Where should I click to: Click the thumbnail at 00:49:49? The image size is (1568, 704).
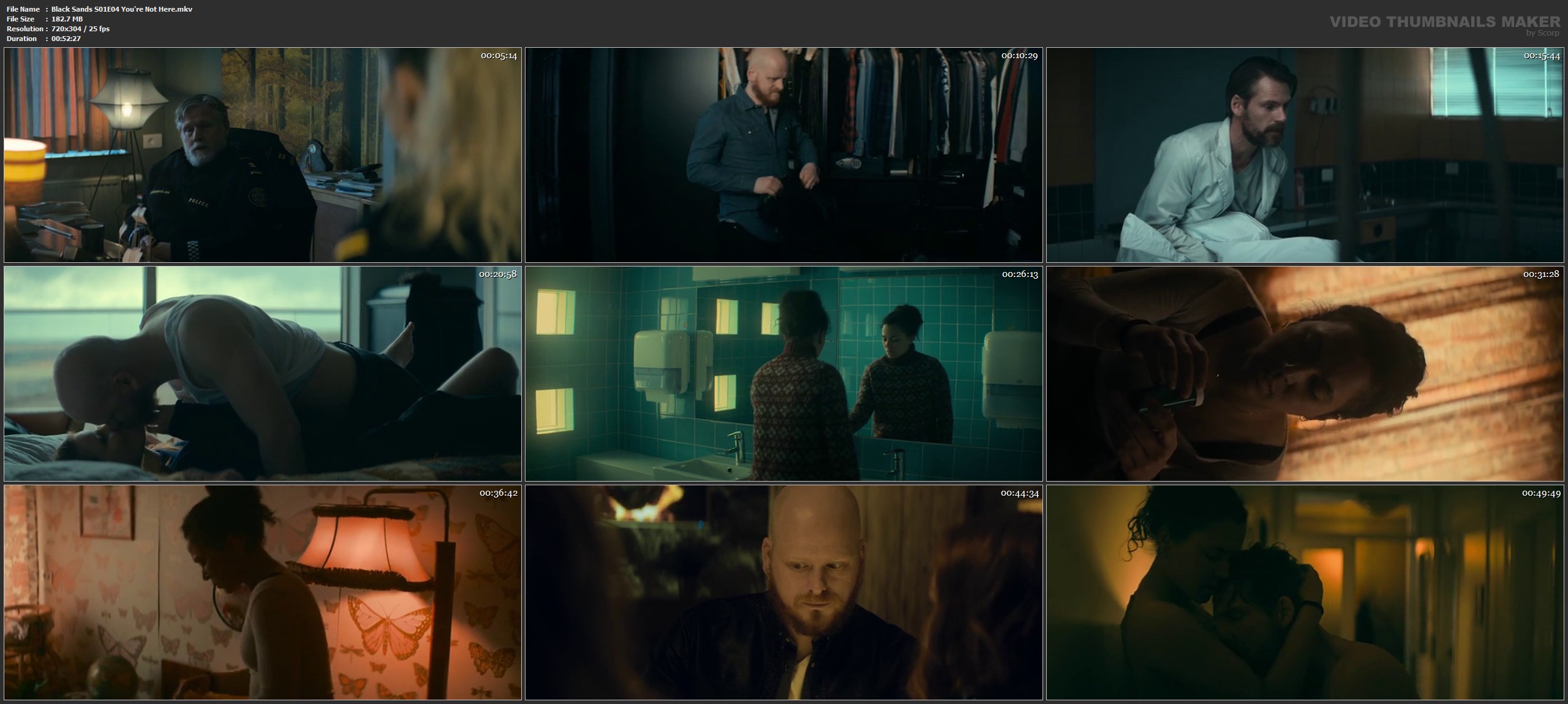tap(1305, 592)
